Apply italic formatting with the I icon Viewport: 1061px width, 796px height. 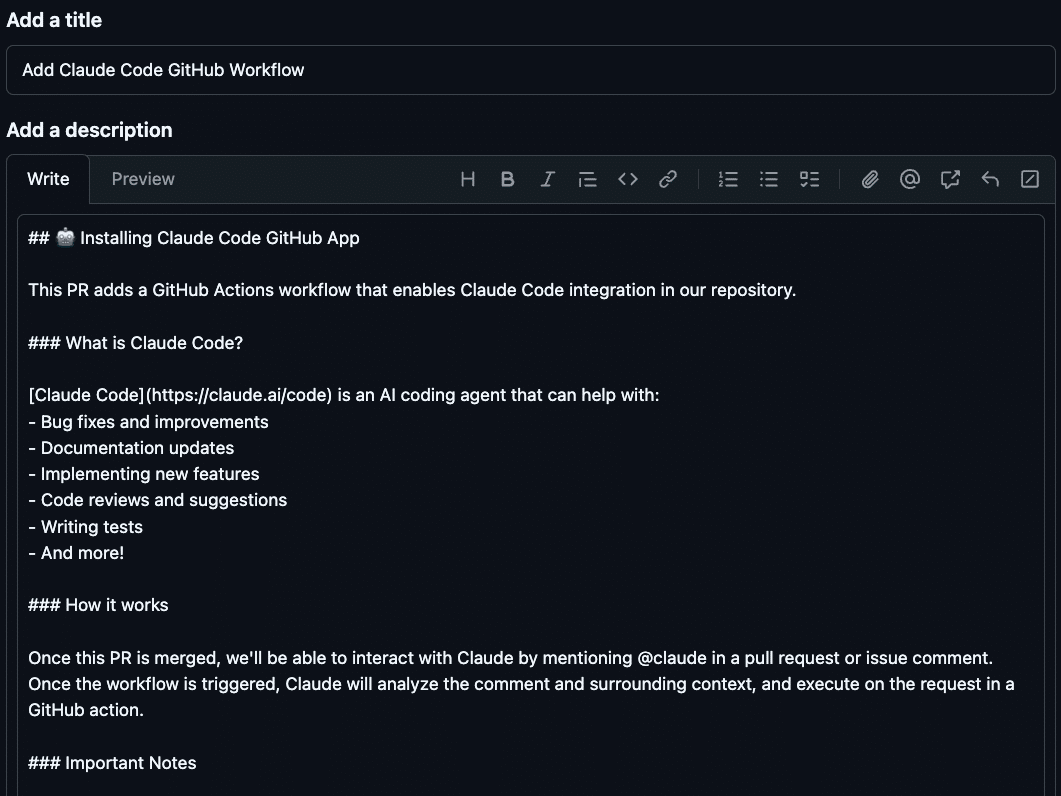click(x=547, y=179)
